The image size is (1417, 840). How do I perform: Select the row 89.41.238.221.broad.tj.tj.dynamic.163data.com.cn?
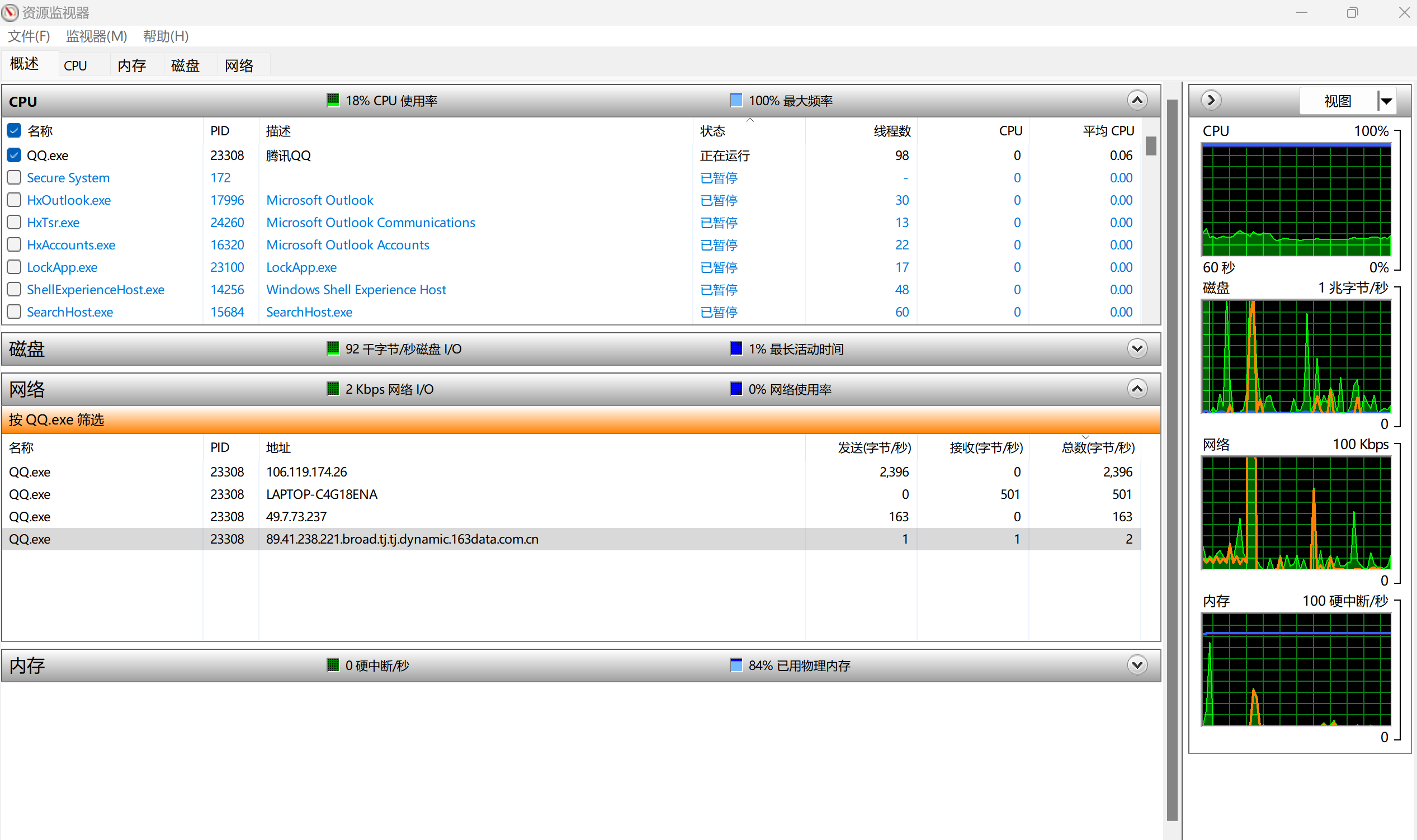pos(571,539)
